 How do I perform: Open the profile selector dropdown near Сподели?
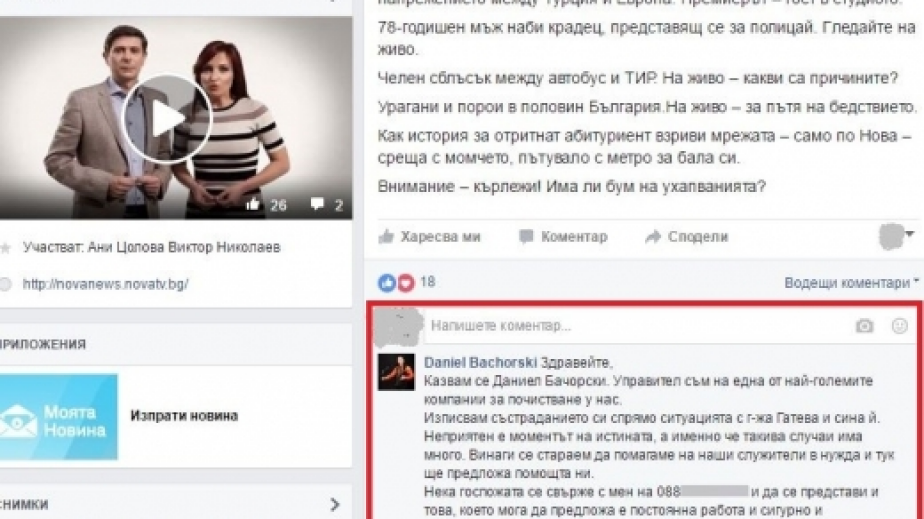[896, 236]
